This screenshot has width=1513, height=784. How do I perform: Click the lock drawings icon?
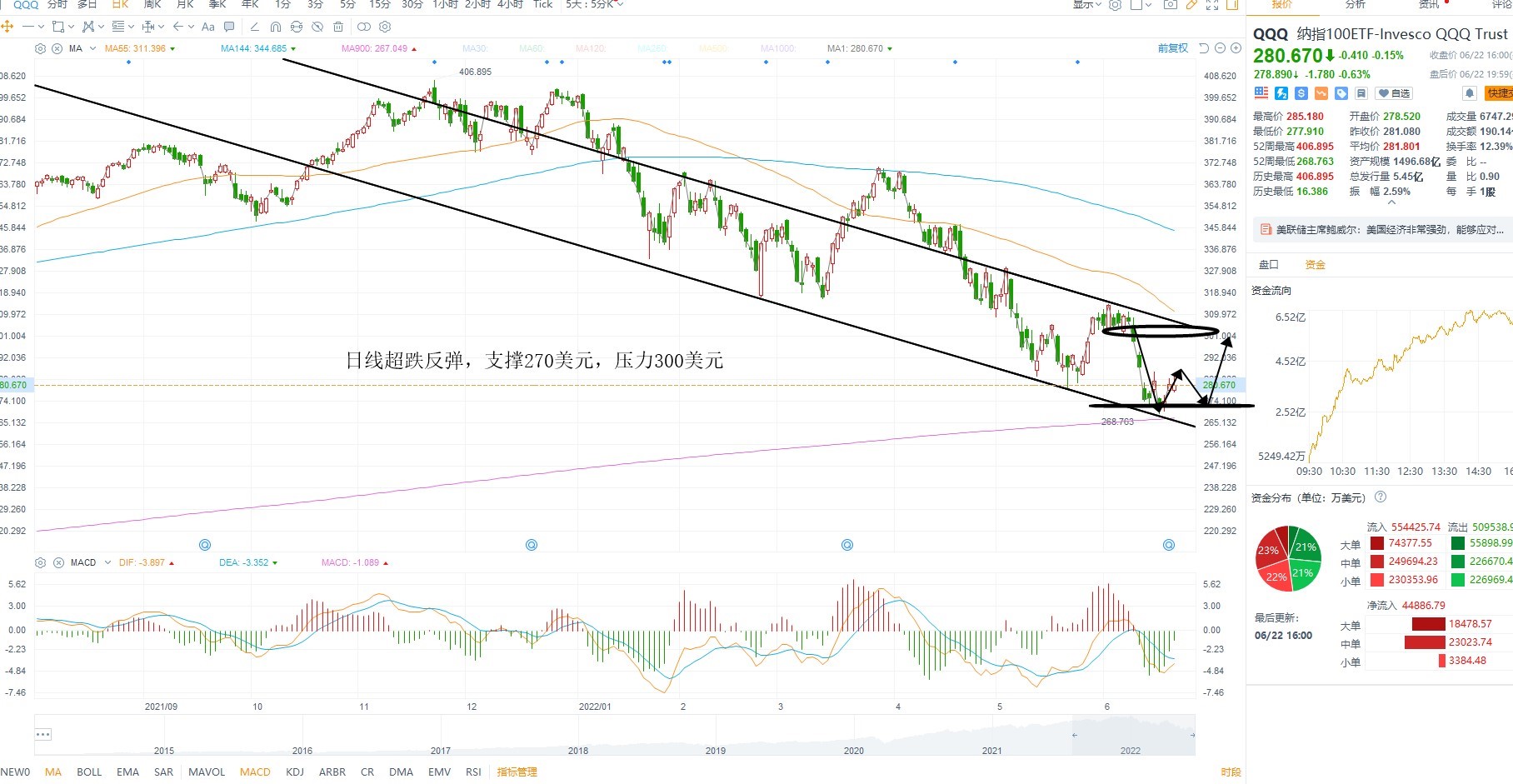pos(297,27)
